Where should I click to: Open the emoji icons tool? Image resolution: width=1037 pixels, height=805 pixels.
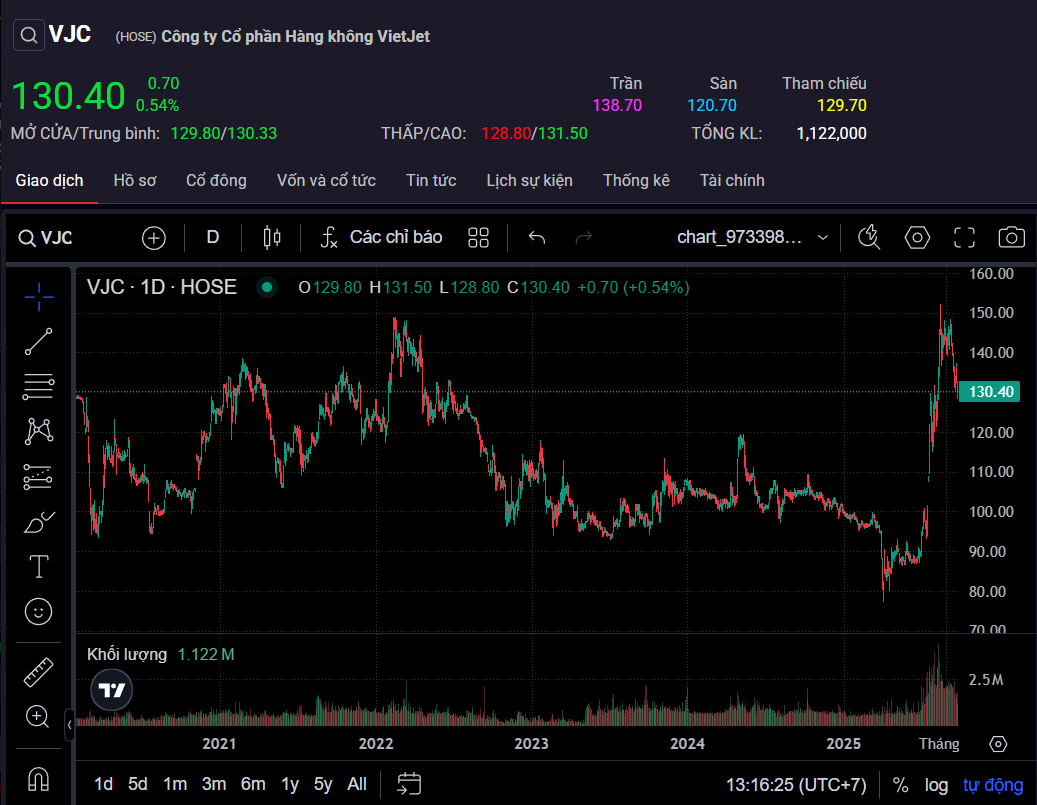(x=38, y=611)
